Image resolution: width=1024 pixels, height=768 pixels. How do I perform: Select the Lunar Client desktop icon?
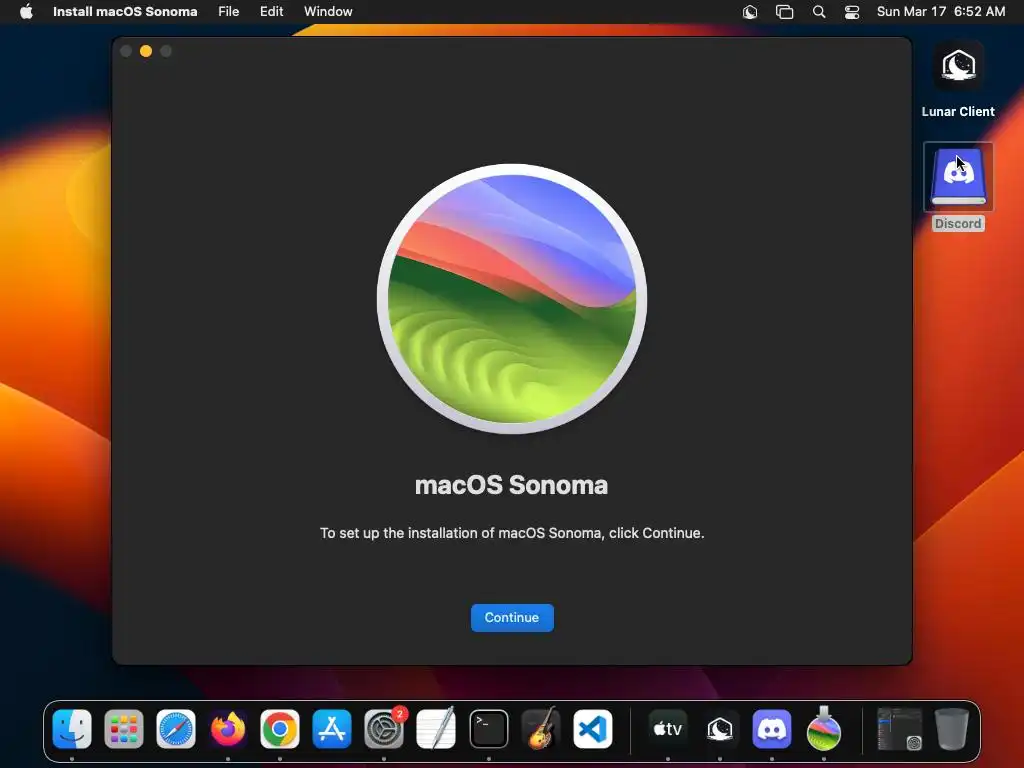(958, 66)
